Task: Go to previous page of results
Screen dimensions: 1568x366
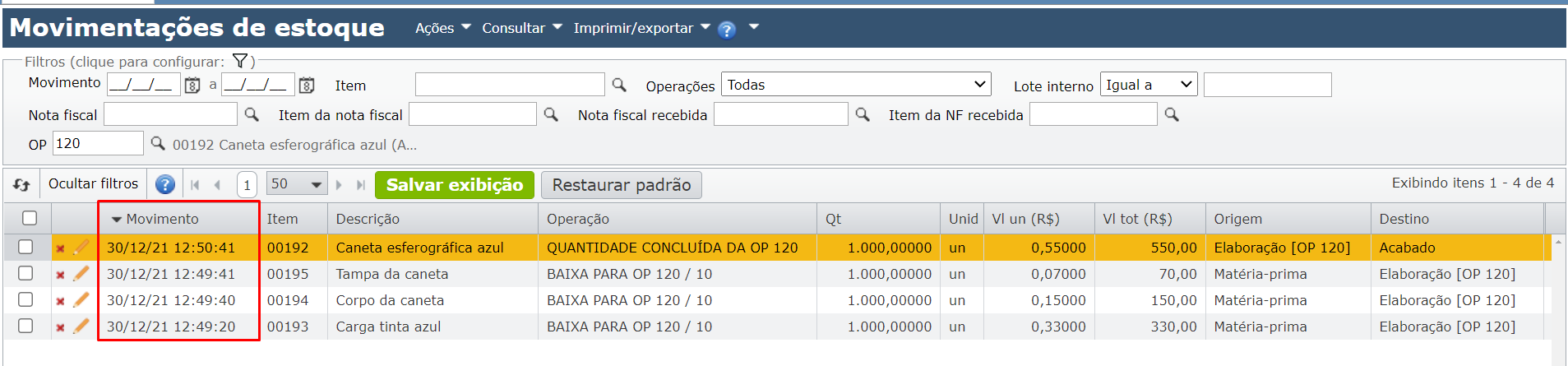Action: coord(217,185)
